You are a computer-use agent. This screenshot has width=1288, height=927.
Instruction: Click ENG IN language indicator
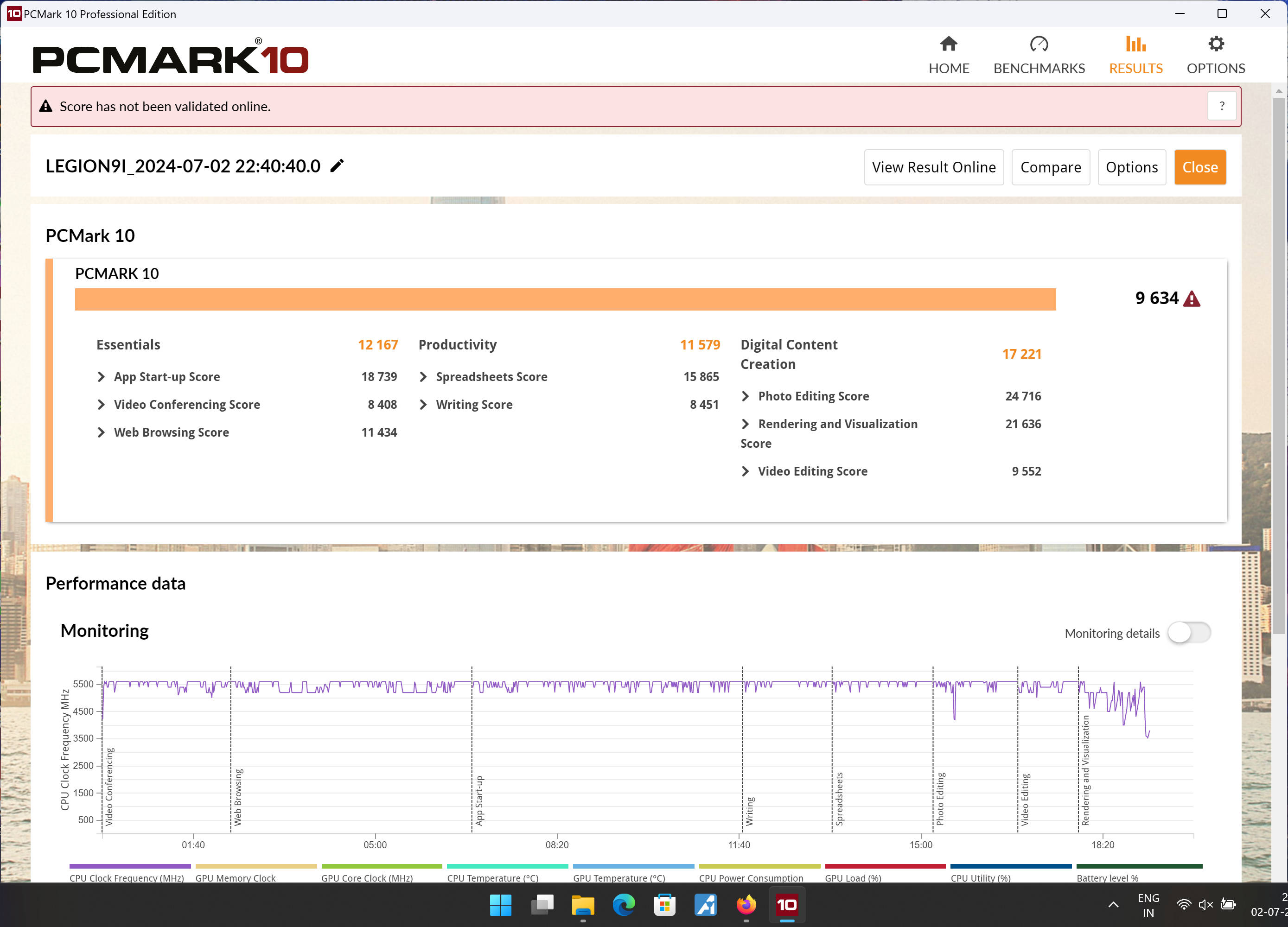1148,905
